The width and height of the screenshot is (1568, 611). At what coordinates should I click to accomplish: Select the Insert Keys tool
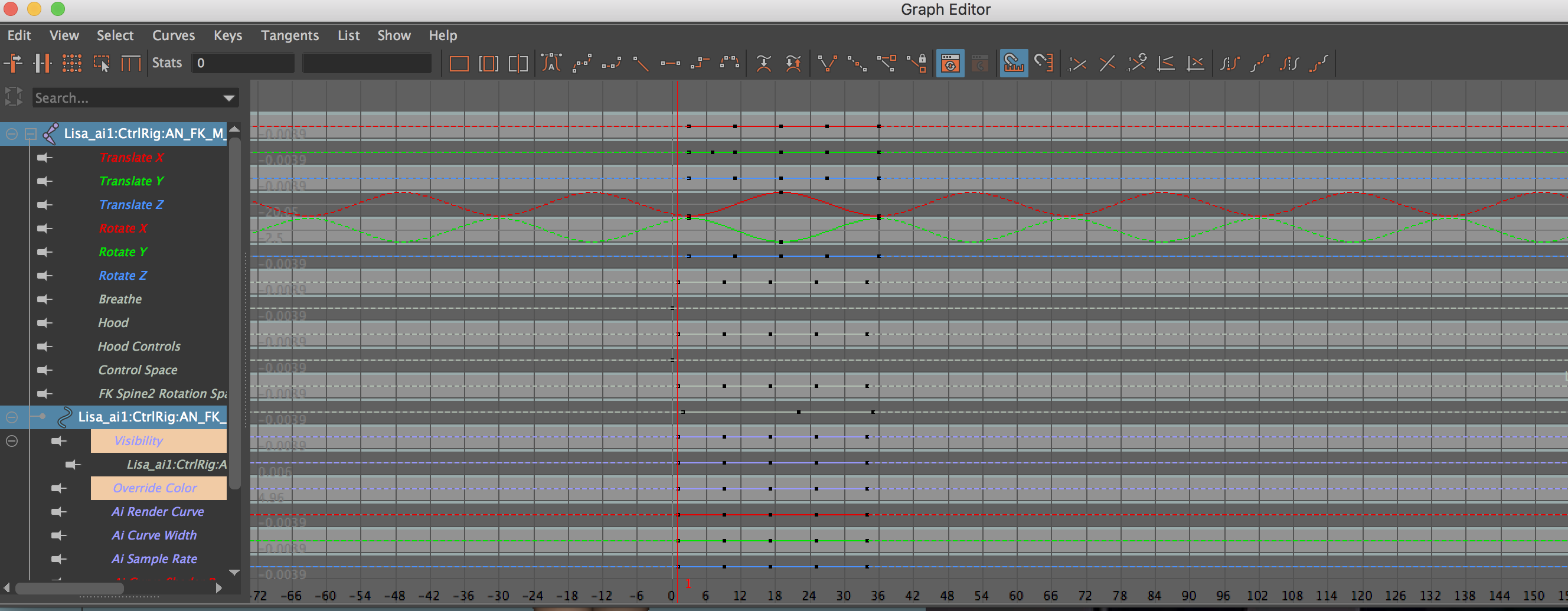(43, 63)
